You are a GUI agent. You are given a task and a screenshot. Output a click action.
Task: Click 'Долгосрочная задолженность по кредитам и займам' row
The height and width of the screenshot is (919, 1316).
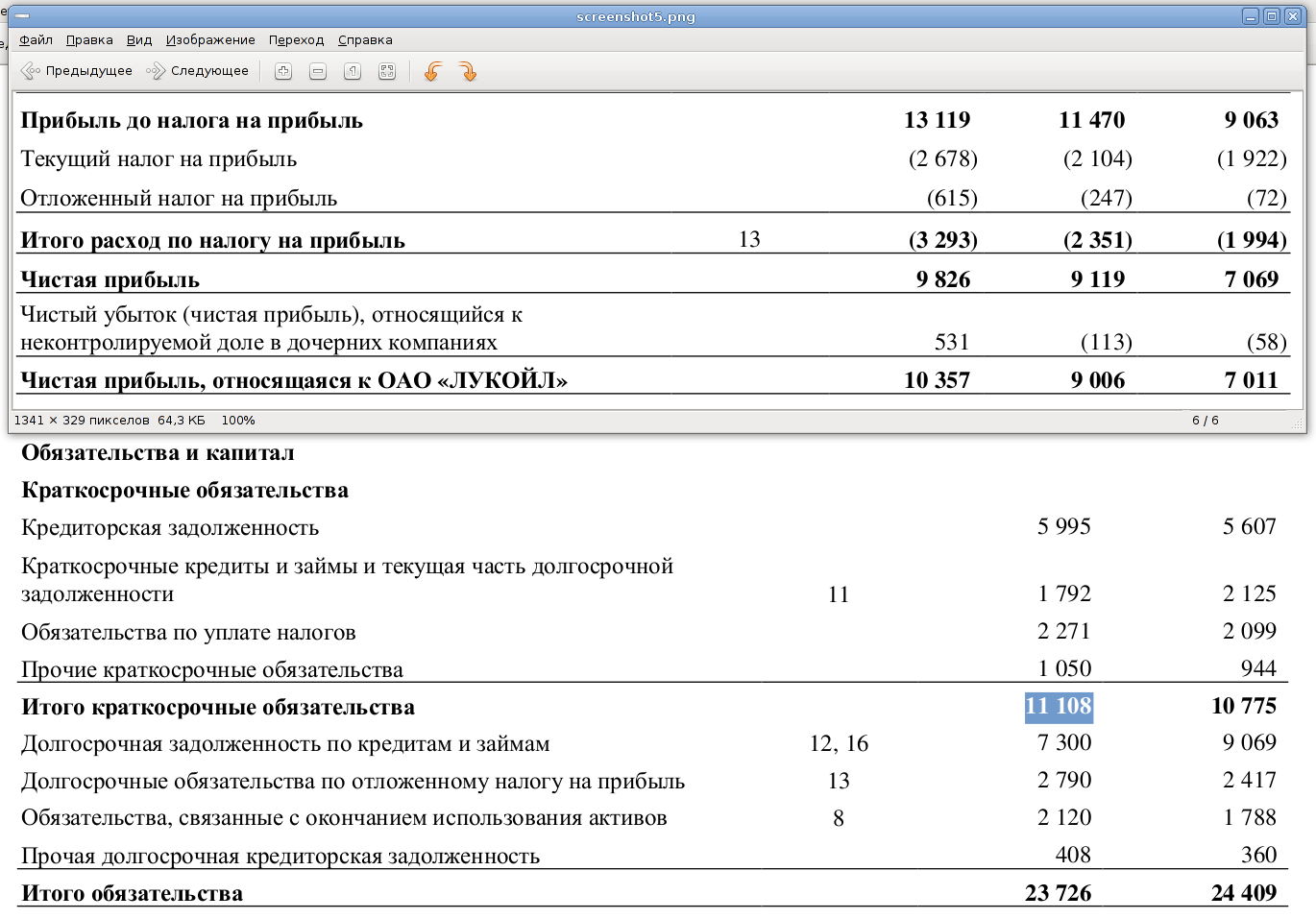point(285,744)
